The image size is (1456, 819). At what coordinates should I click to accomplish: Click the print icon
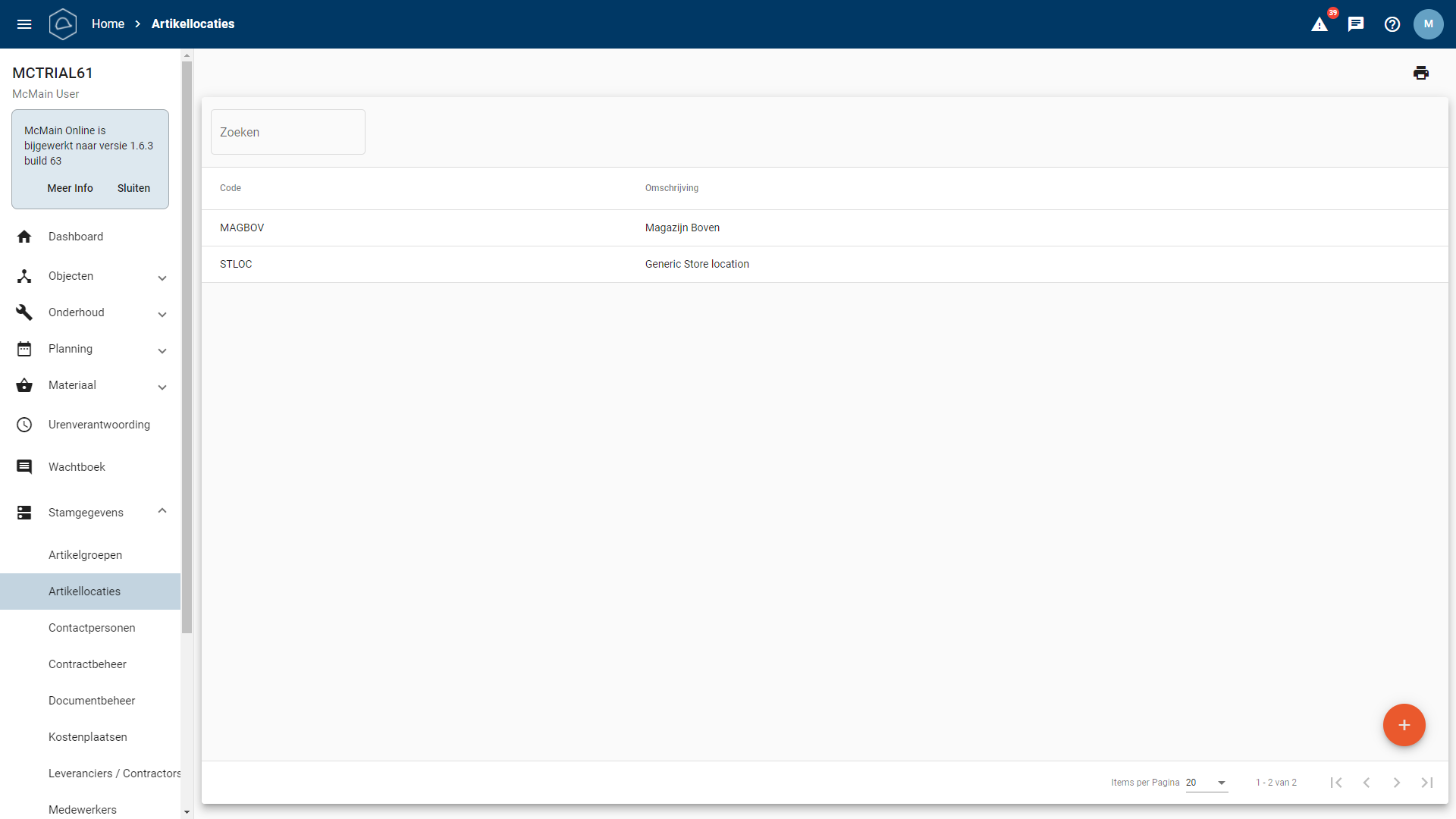pos(1421,73)
